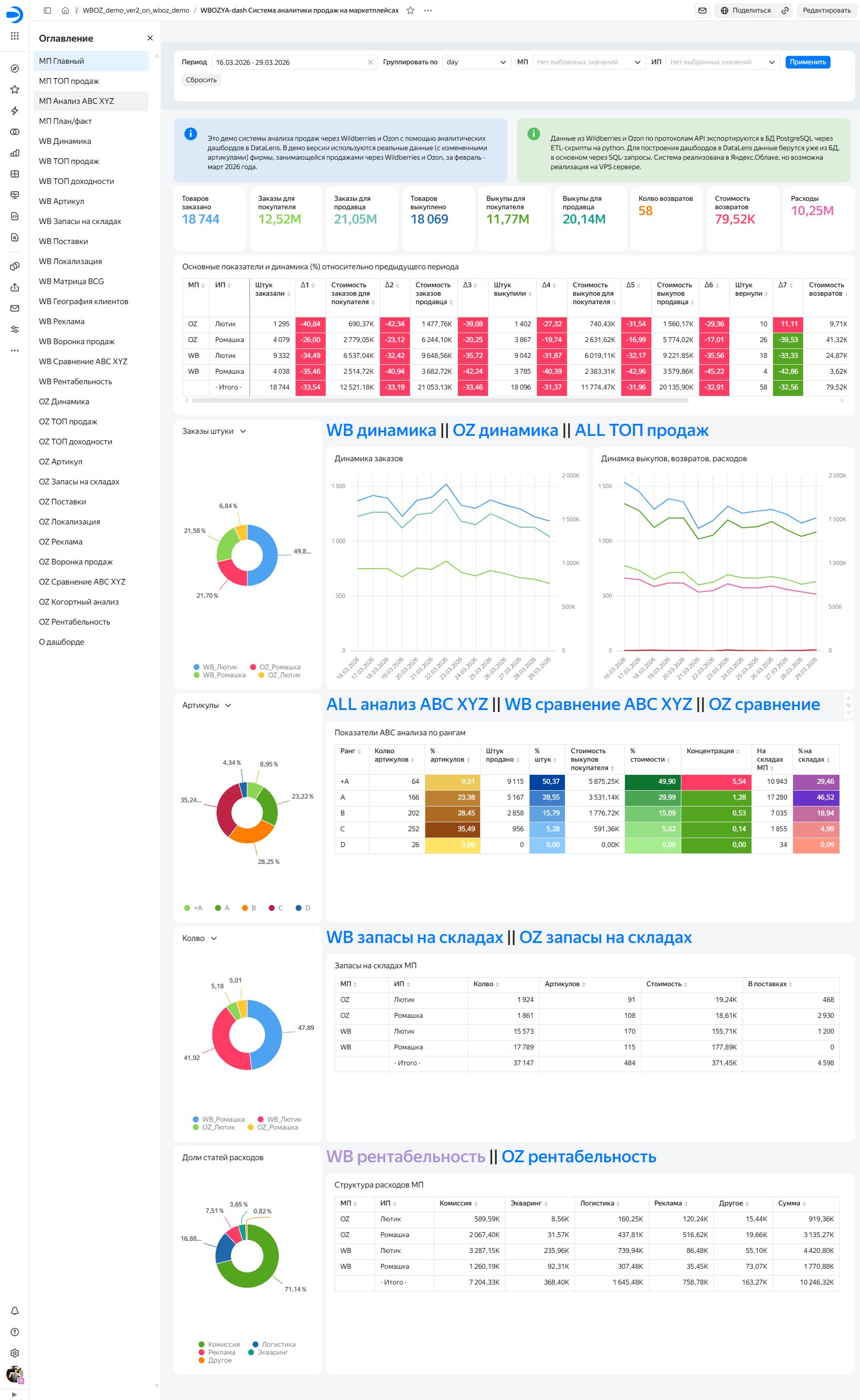
Task: Open charts via the bar chart icon
Action: [x=15, y=152]
